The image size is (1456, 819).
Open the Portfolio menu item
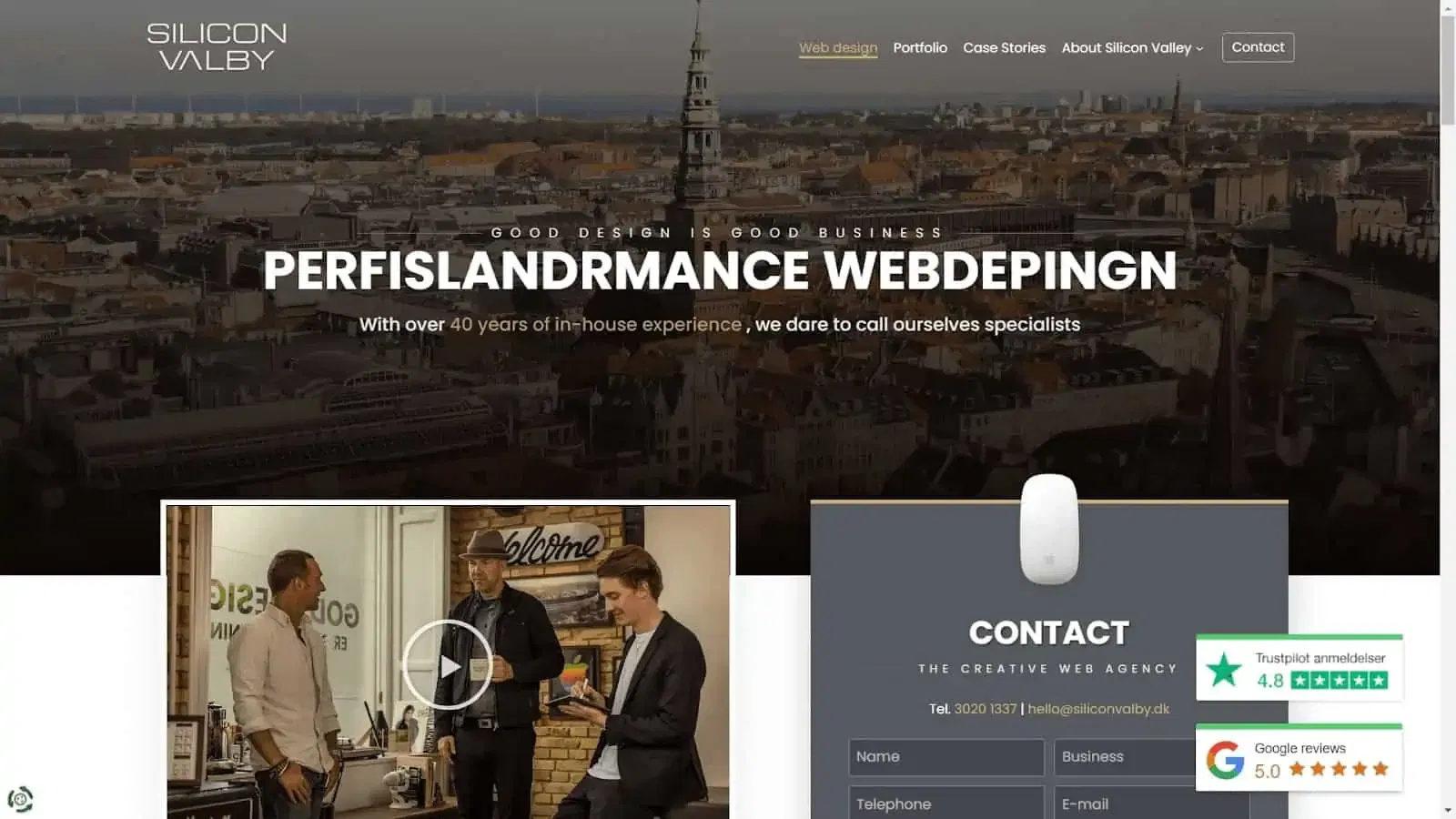click(920, 47)
